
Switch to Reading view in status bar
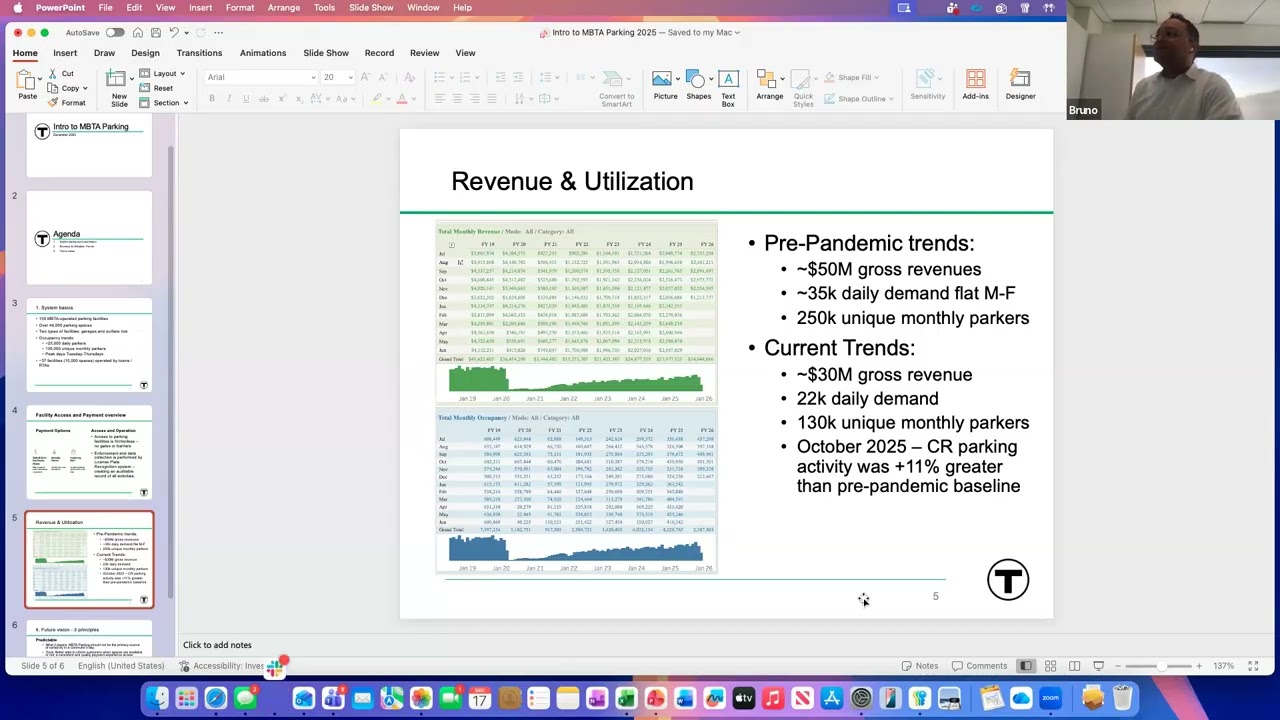coord(1074,666)
